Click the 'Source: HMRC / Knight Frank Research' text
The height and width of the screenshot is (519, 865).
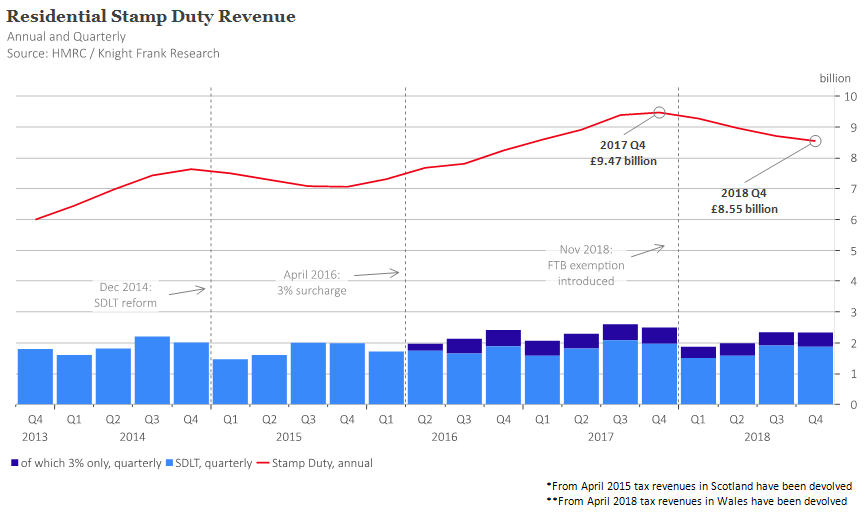tap(113, 53)
